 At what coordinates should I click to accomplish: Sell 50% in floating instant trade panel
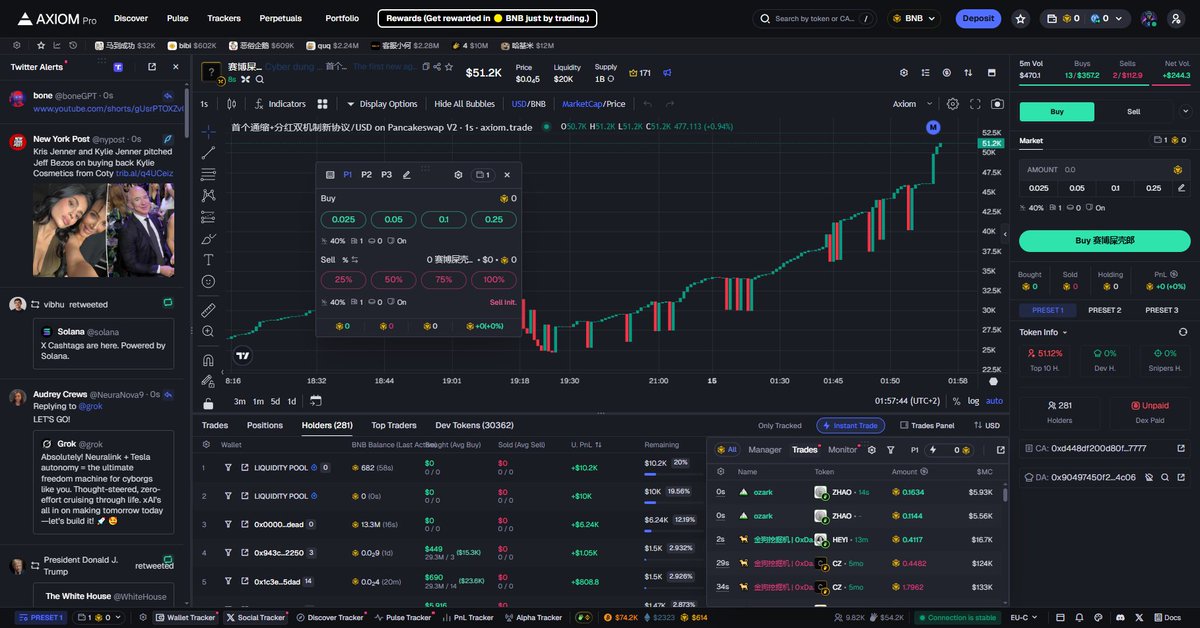tap(393, 280)
